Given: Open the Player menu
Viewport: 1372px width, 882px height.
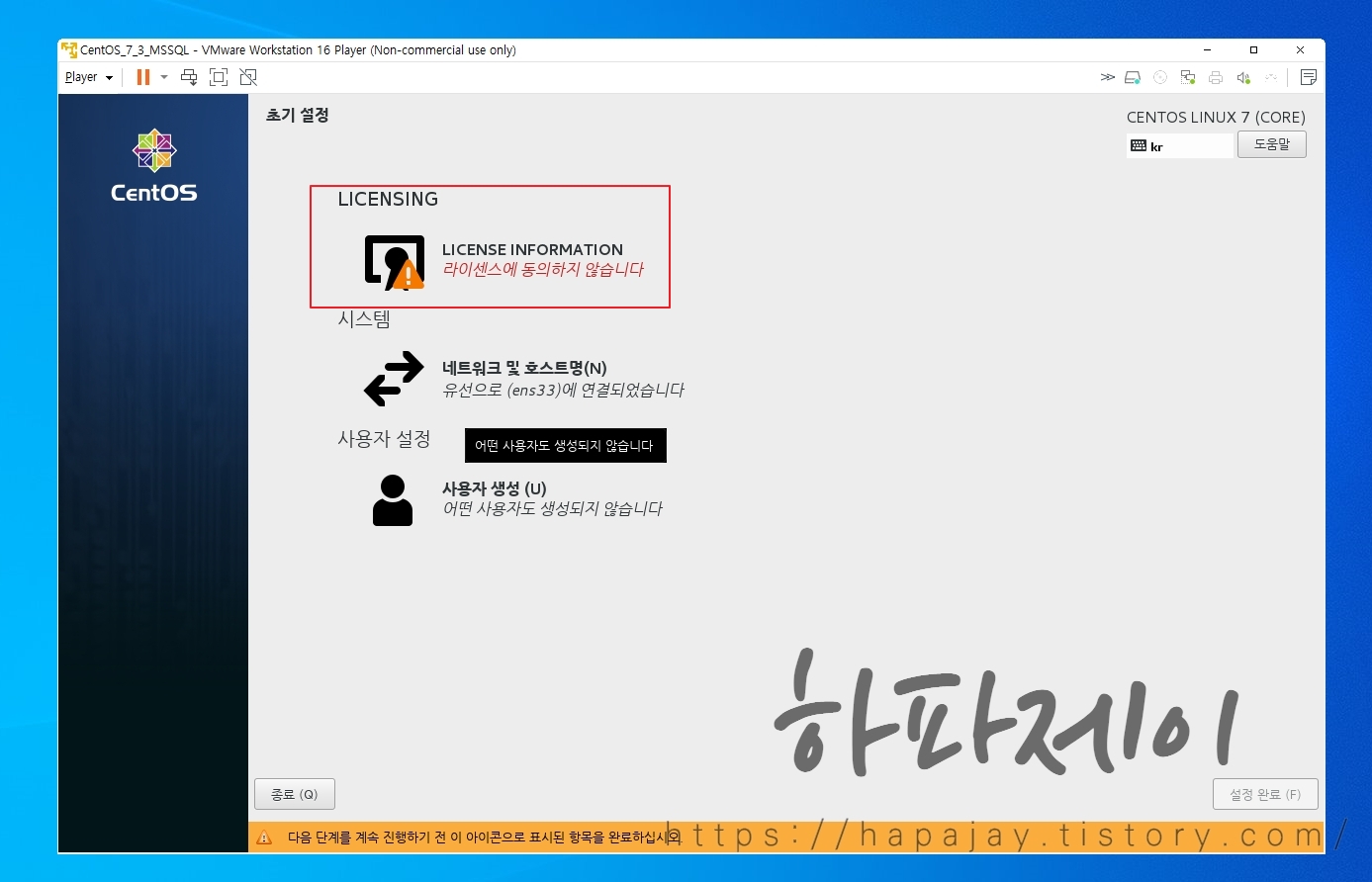Looking at the screenshot, I should click(89, 77).
